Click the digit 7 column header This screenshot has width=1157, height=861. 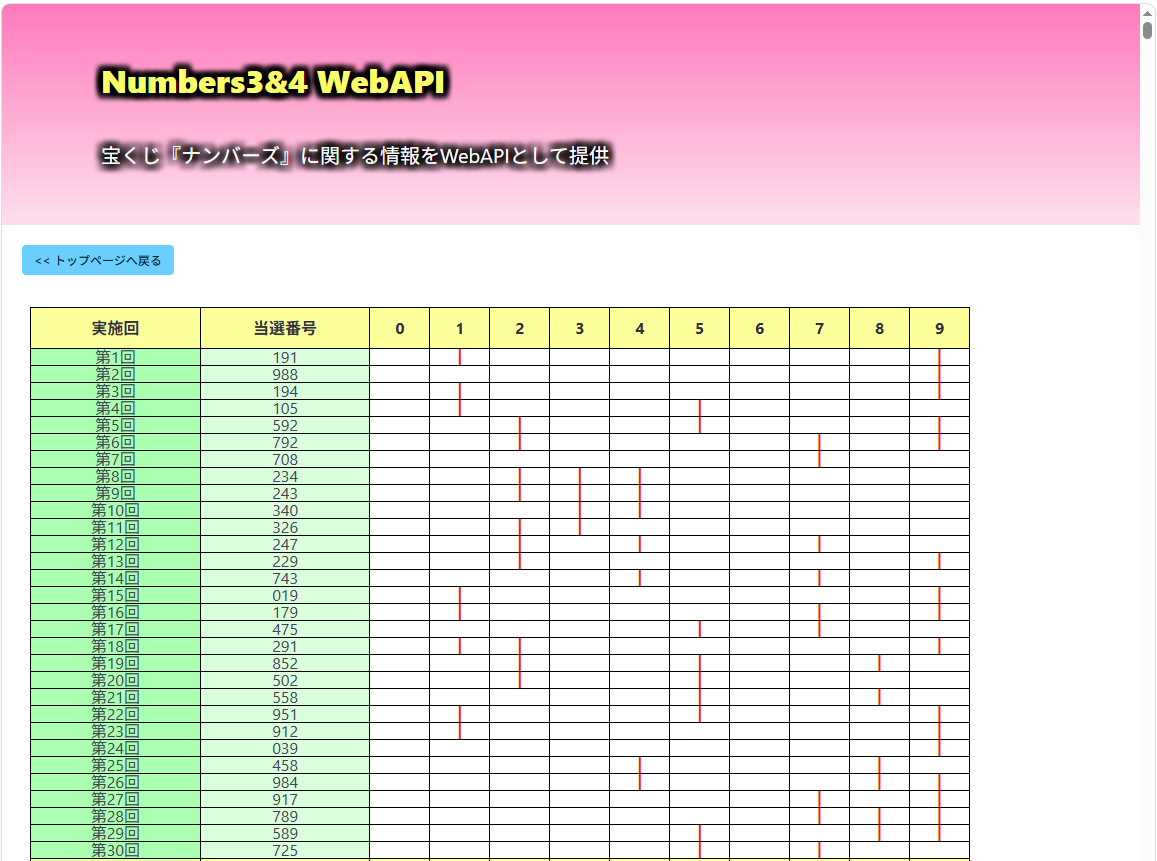tap(819, 328)
